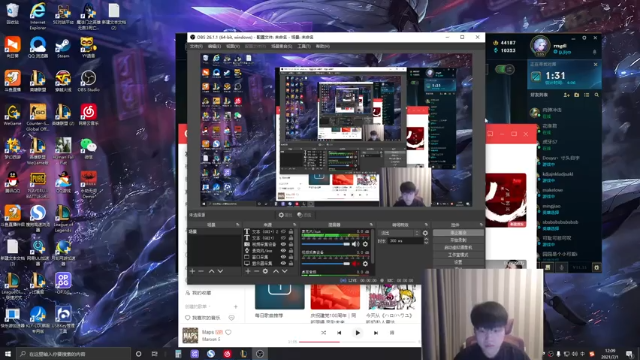640x360 pixels.
Task: Click 开始录制 start recording button
Action: [x=458, y=240]
